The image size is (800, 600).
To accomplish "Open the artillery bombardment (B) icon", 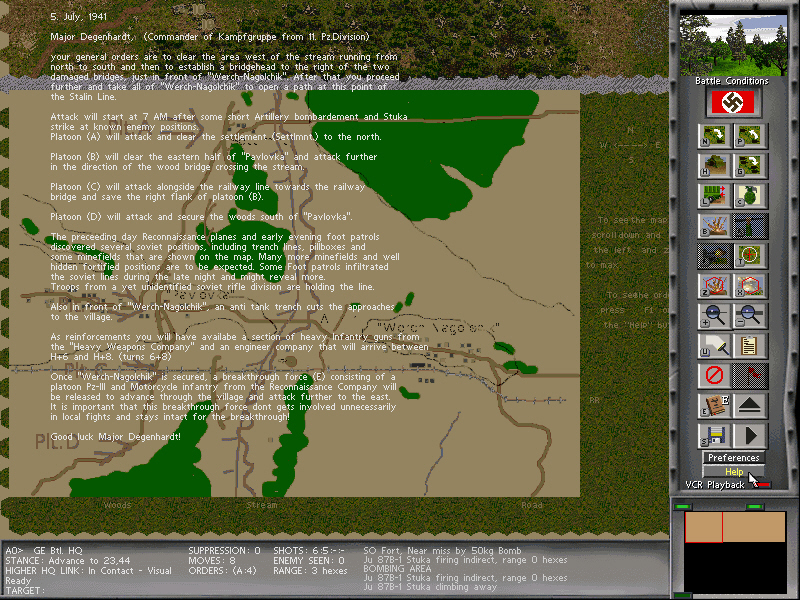I will (x=712, y=225).
